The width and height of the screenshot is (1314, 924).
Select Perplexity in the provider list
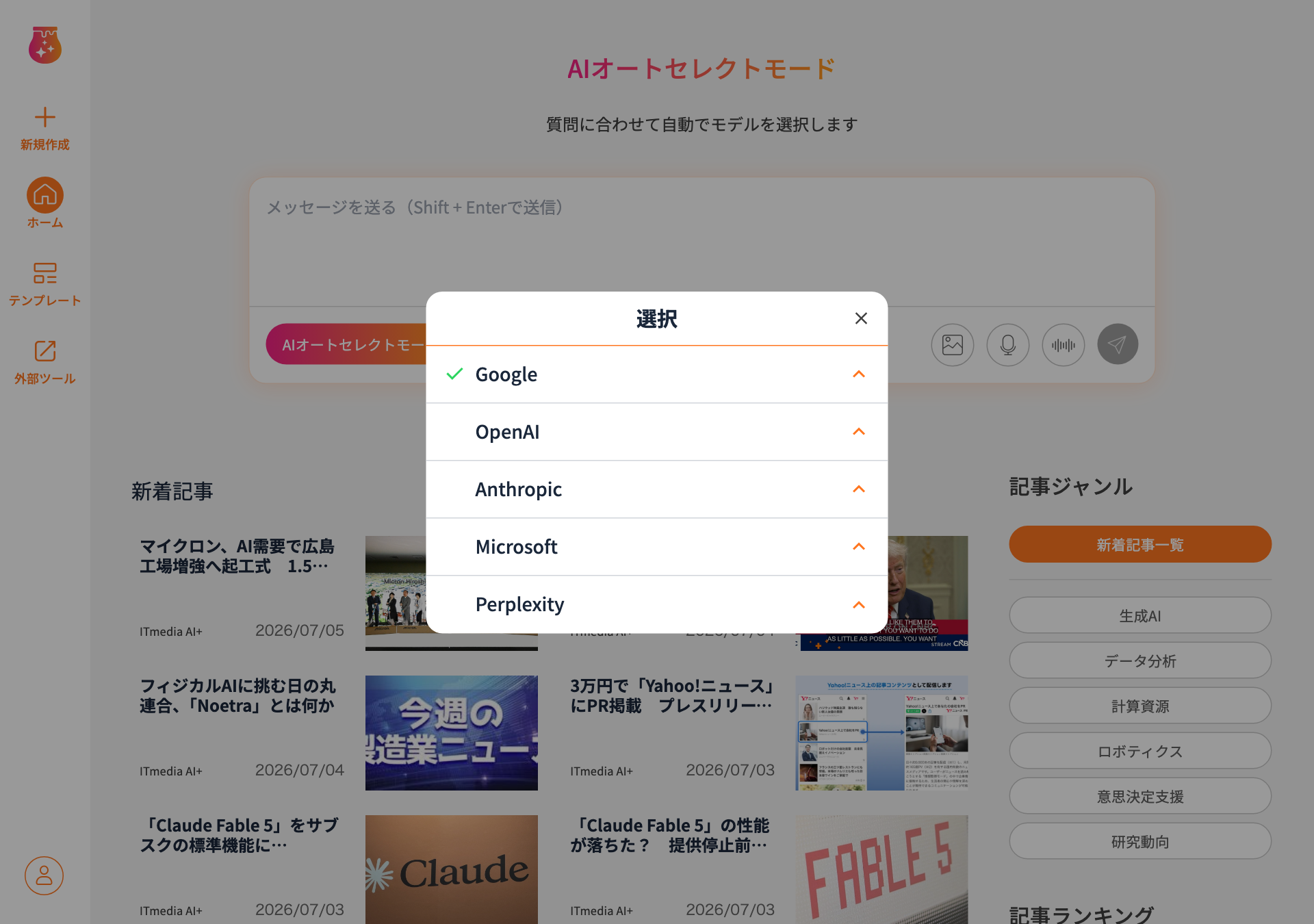657,604
